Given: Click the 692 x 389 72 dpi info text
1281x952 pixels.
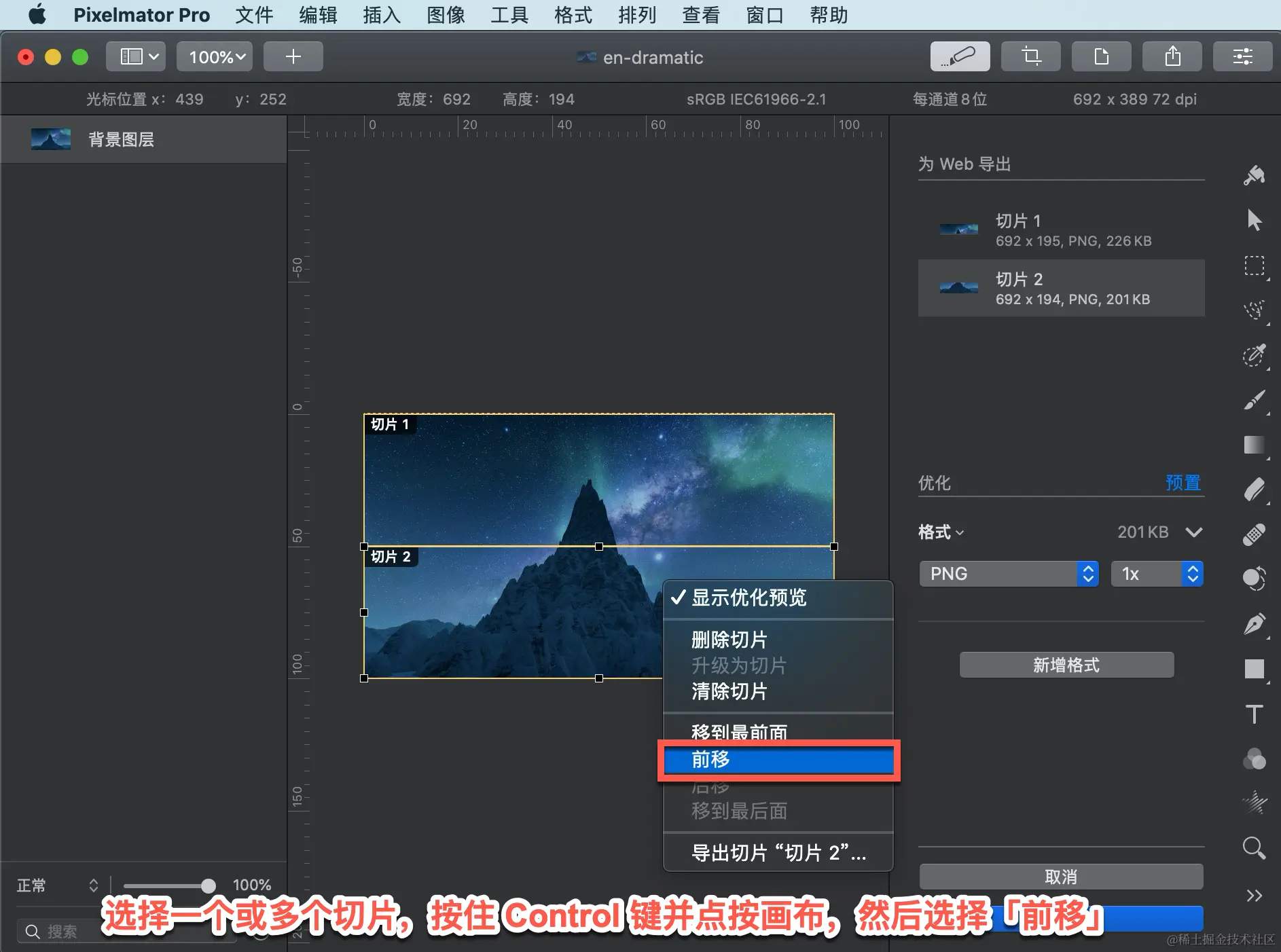Looking at the screenshot, I should tap(1134, 99).
